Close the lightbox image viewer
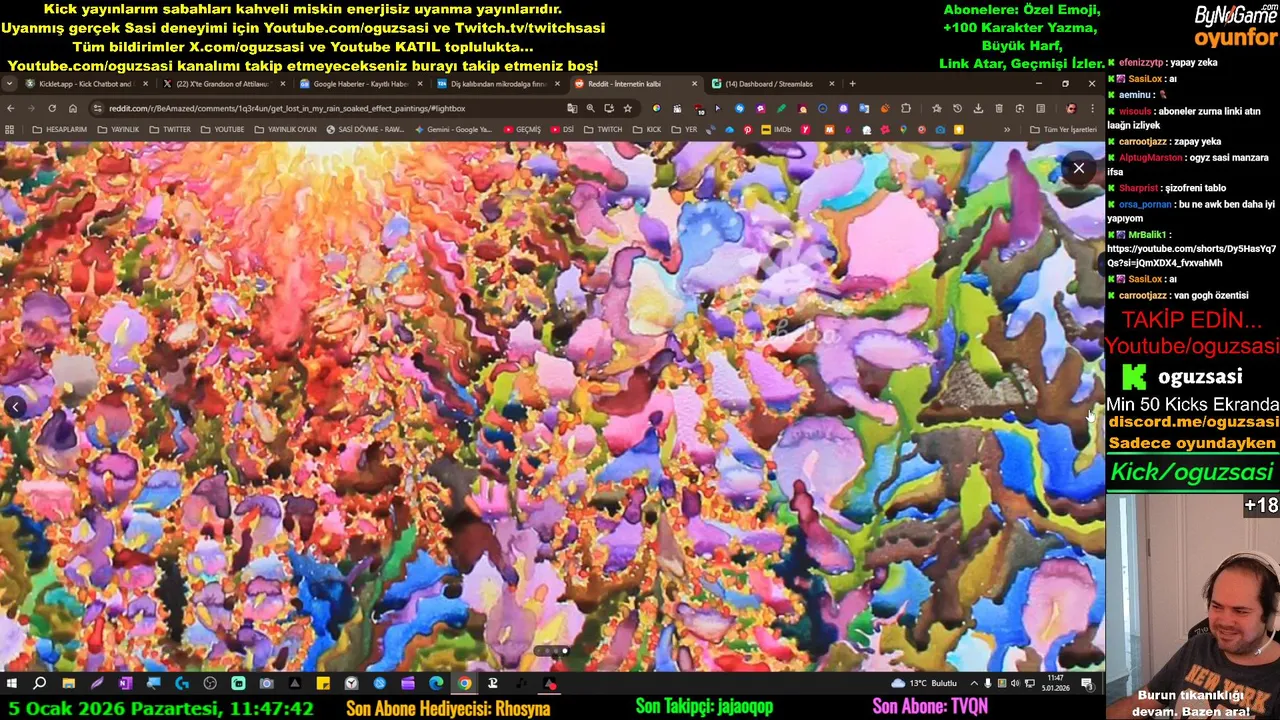Screen dimensions: 1280x720 (x=1078, y=169)
